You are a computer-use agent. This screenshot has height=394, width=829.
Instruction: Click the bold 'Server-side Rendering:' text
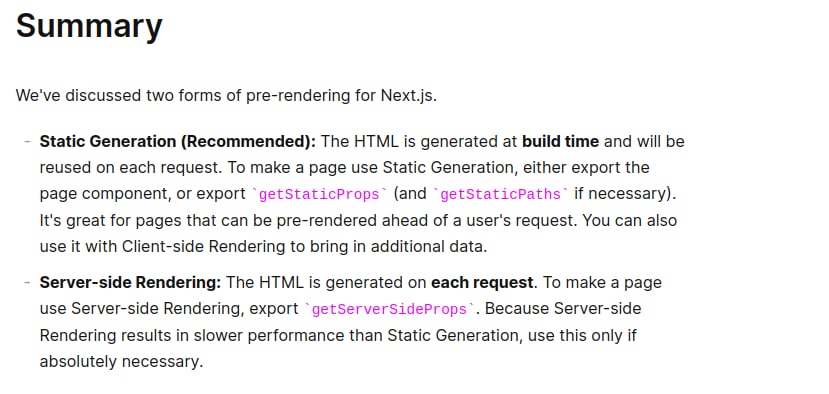[131, 282]
